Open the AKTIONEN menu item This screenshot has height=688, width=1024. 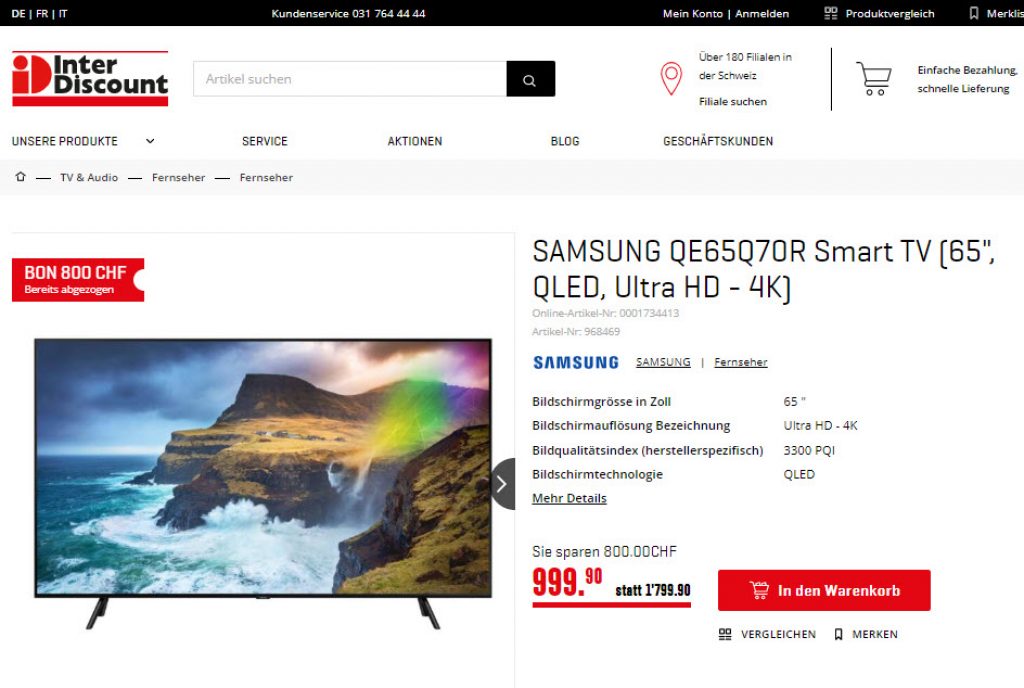[x=415, y=141]
